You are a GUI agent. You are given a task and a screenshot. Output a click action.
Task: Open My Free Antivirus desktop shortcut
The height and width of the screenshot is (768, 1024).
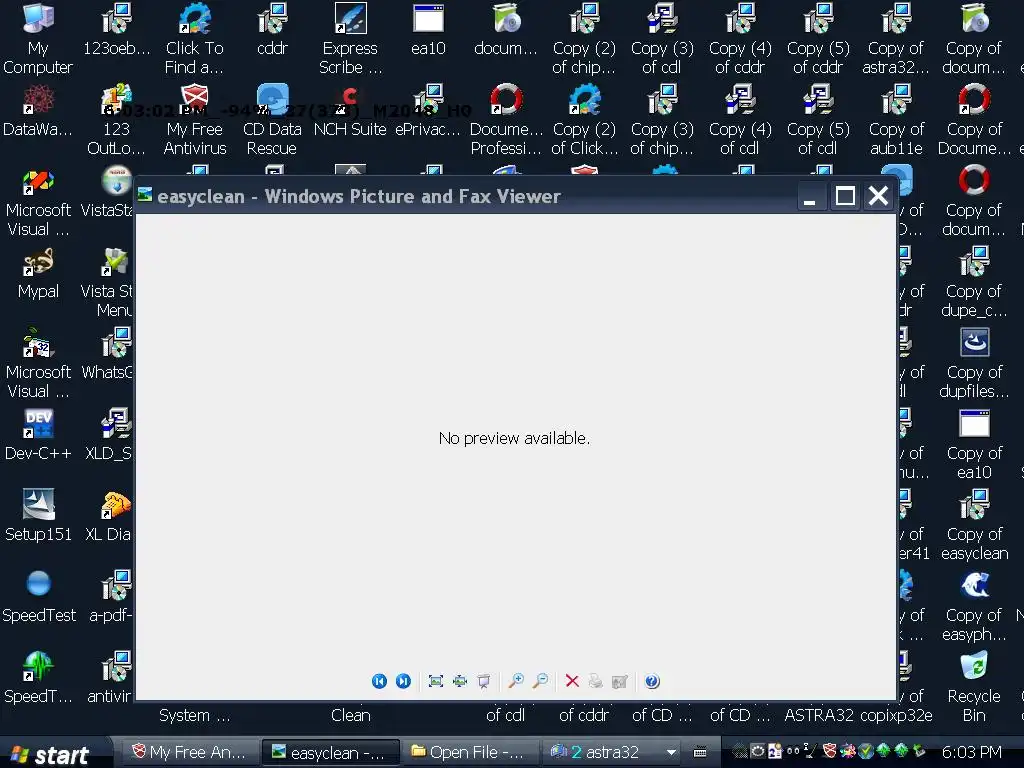click(194, 120)
